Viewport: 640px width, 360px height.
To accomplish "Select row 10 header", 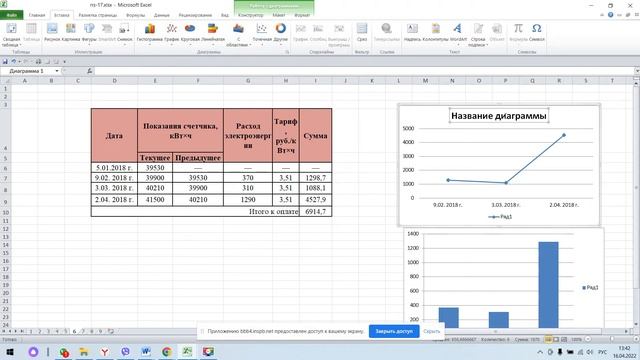I will coord(6,212).
